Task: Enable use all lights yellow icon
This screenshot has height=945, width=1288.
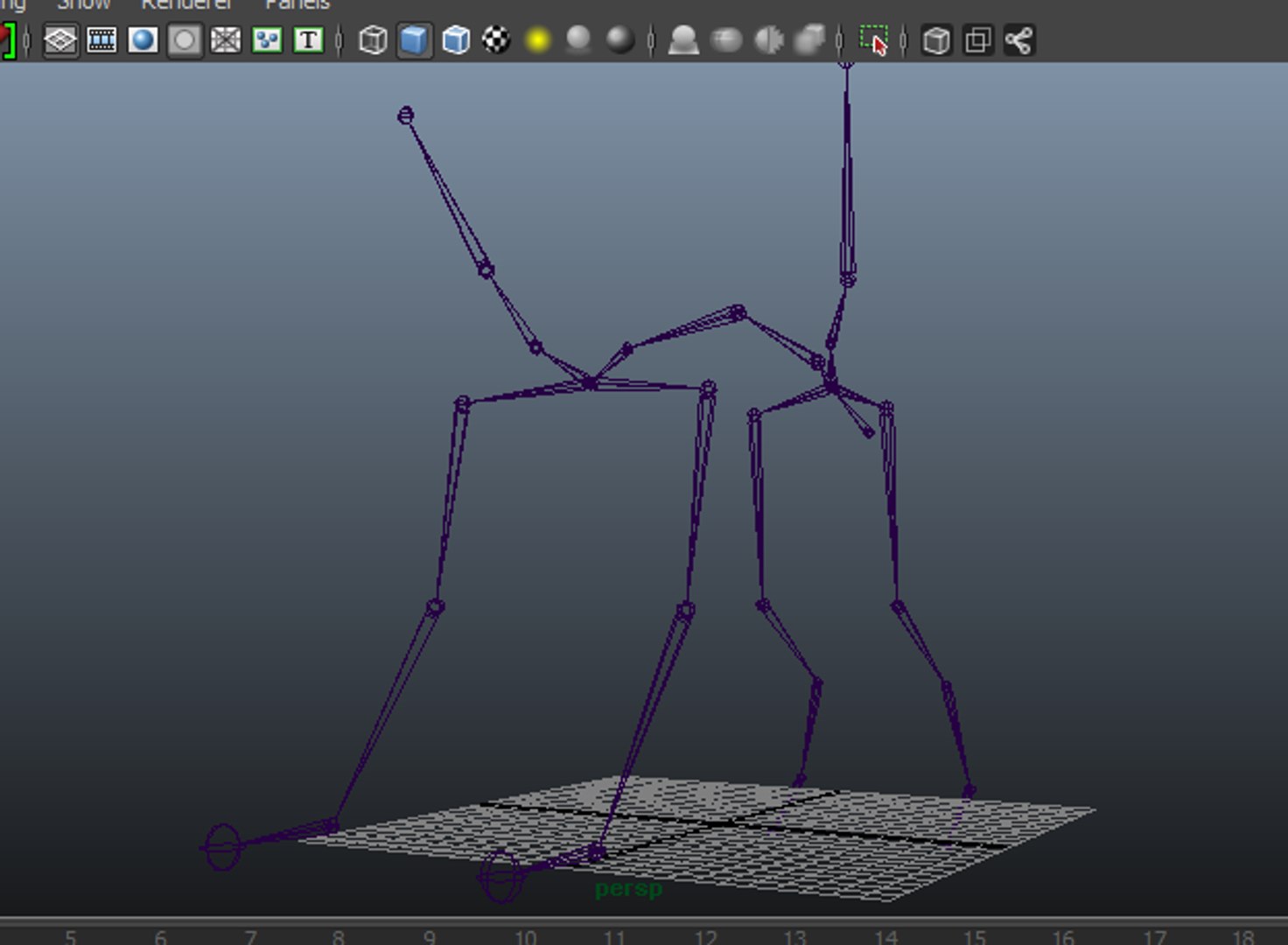Action: (538, 40)
